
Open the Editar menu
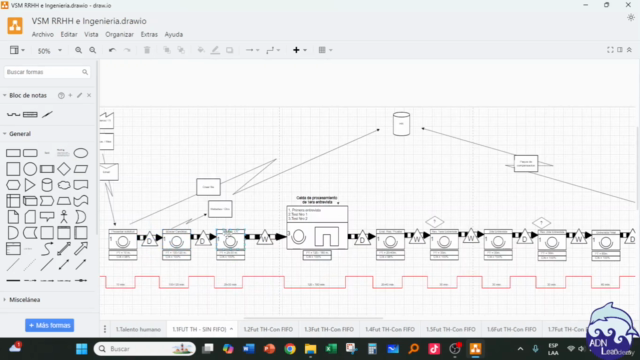(x=69, y=34)
